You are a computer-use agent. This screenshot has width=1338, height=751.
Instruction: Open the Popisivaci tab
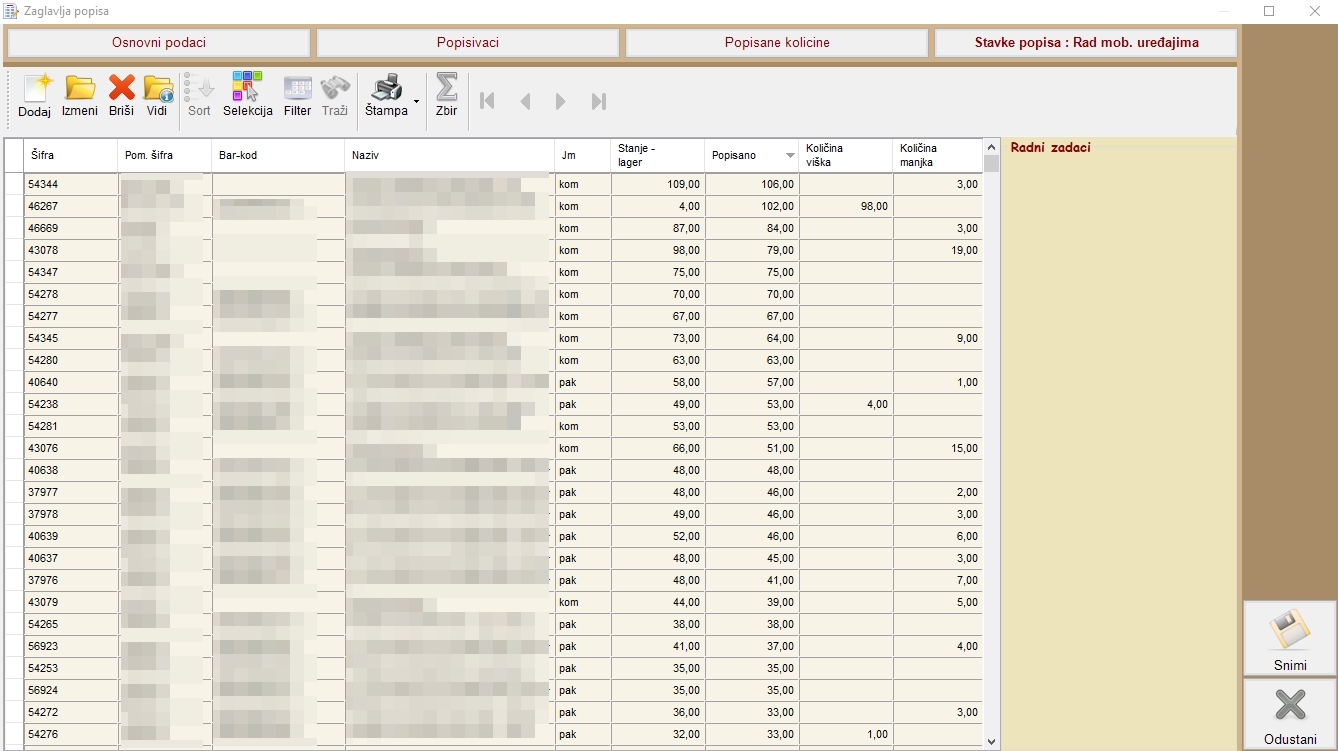point(467,43)
